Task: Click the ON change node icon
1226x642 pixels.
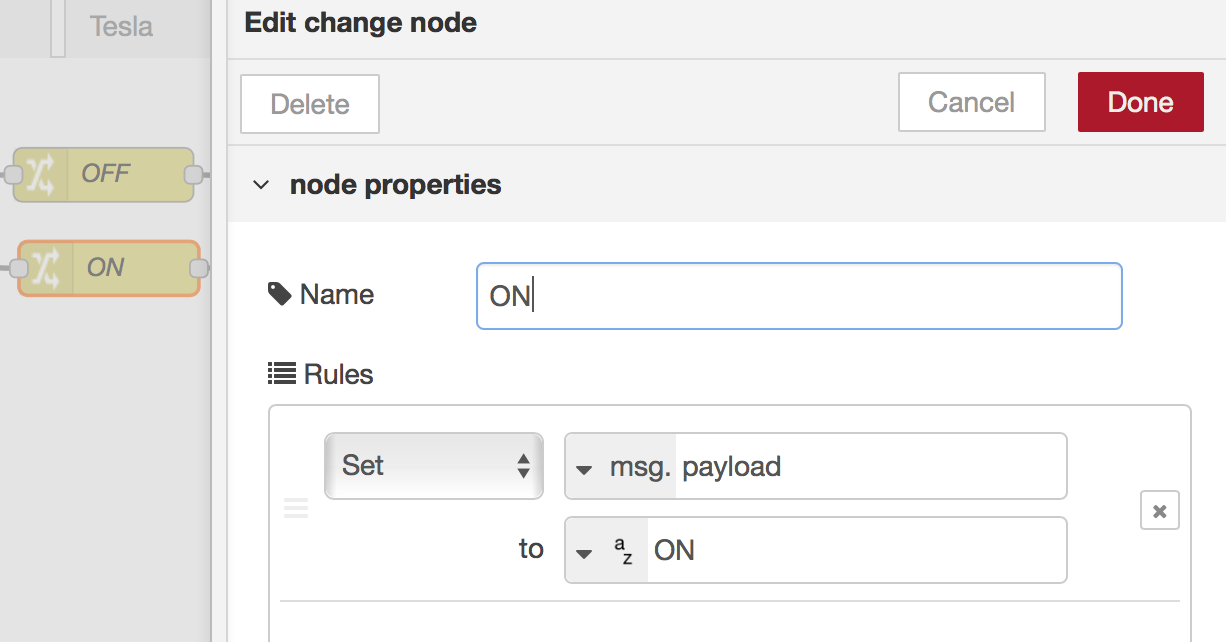Action: coord(45,268)
